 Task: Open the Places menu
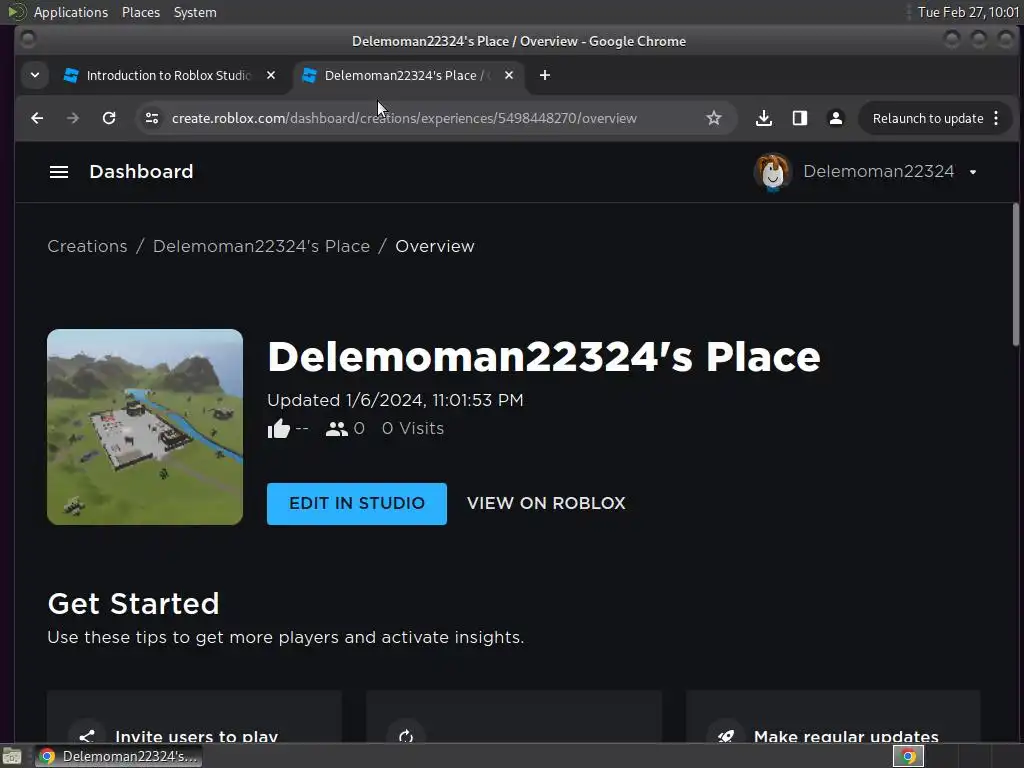pos(141,12)
